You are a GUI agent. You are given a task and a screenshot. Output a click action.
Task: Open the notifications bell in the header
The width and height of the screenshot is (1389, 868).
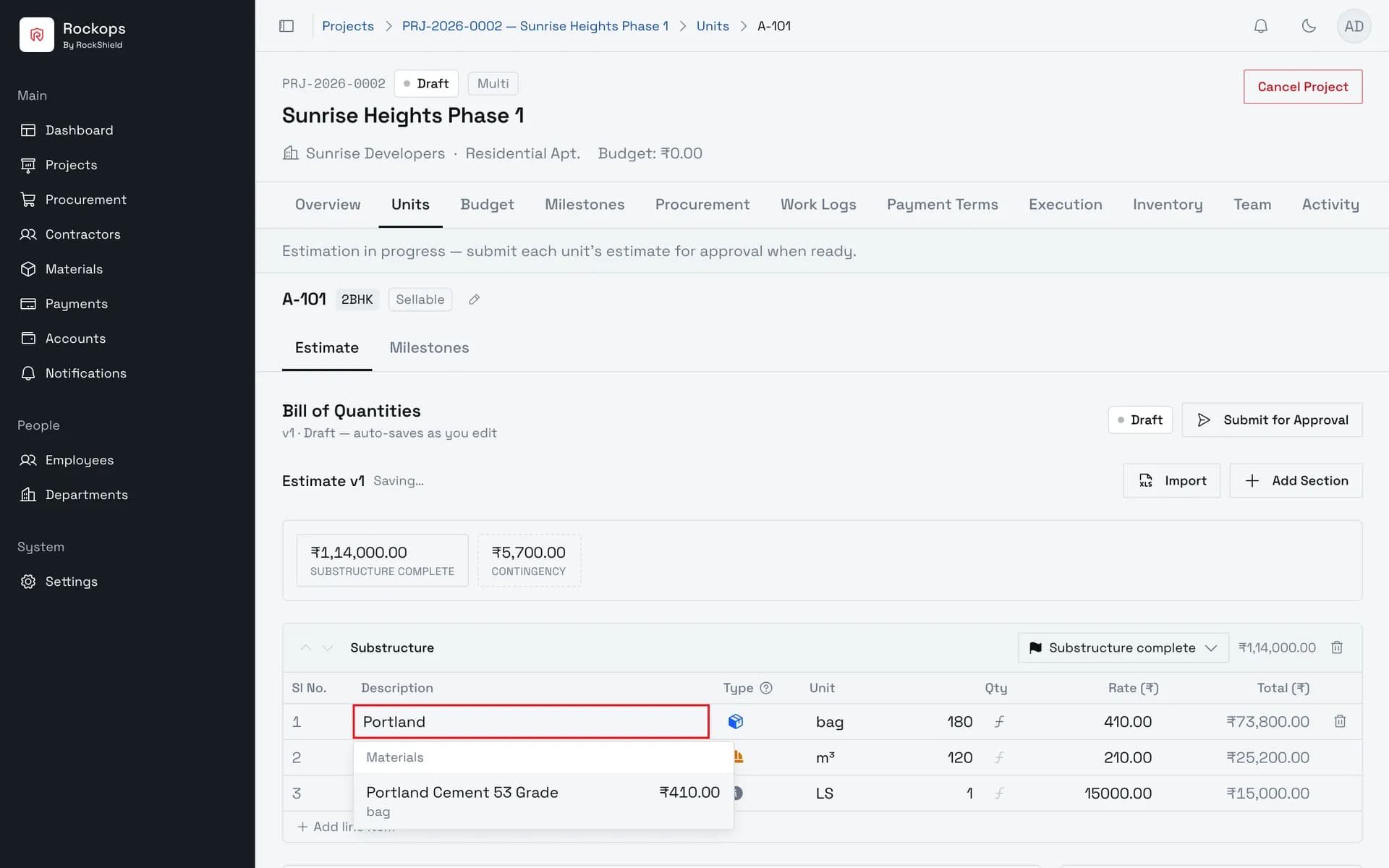[1261, 26]
